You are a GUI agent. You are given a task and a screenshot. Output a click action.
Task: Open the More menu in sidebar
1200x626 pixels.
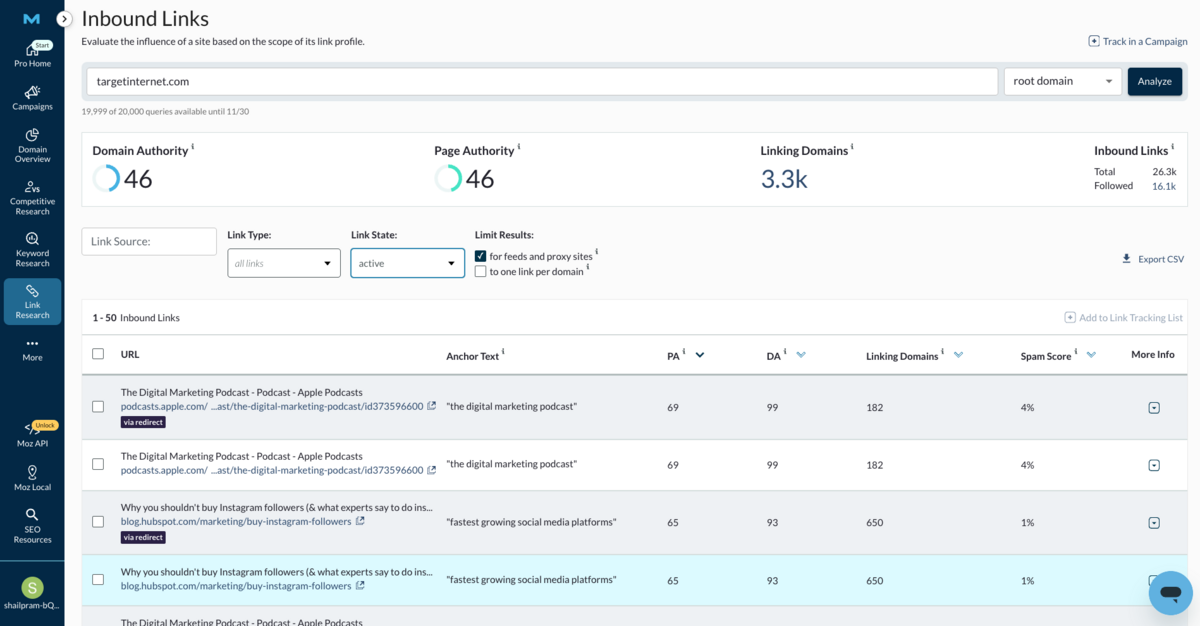[x=32, y=349]
